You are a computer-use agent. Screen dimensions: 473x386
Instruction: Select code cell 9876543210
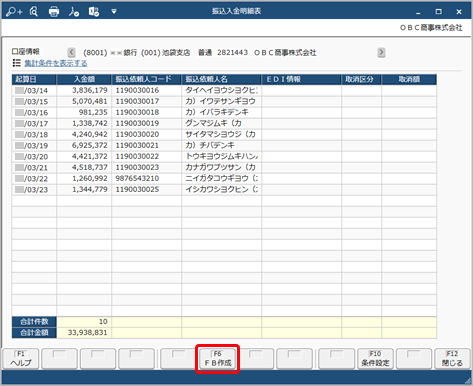(x=147, y=178)
